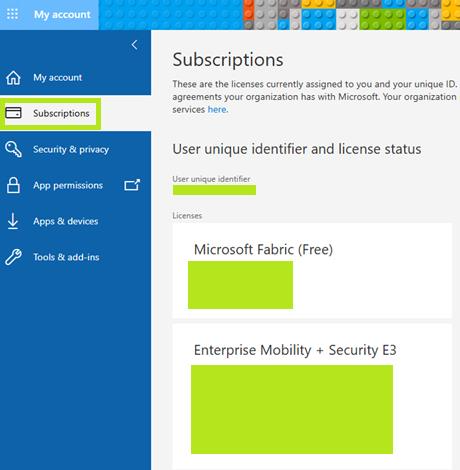
Task: Open App permissions in the sidebar
Action: point(68,185)
